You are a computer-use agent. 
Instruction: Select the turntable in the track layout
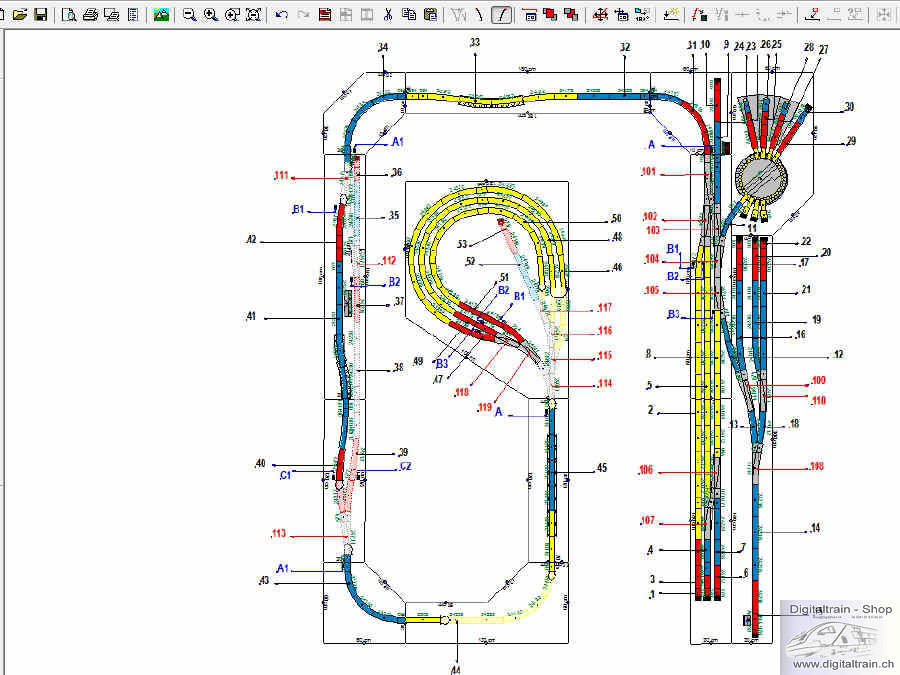click(x=761, y=179)
